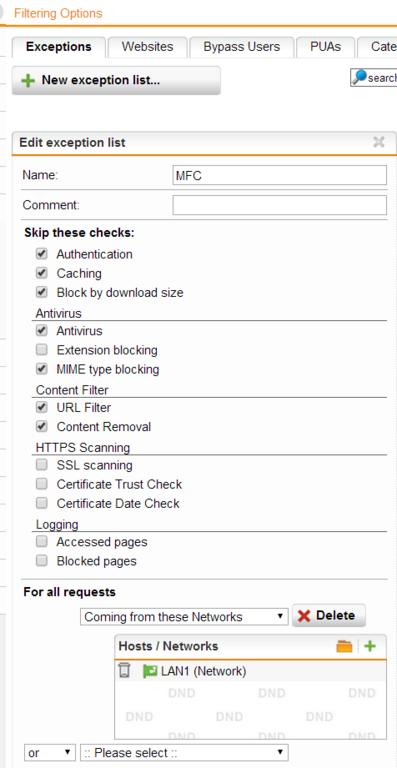The height and width of the screenshot is (768, 397).
Task: Toggle the Accessed pages logging checkbox
Action: coord(42,541)
